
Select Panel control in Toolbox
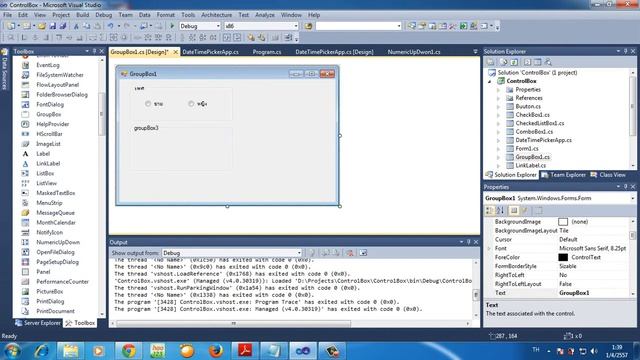point(43,272)
